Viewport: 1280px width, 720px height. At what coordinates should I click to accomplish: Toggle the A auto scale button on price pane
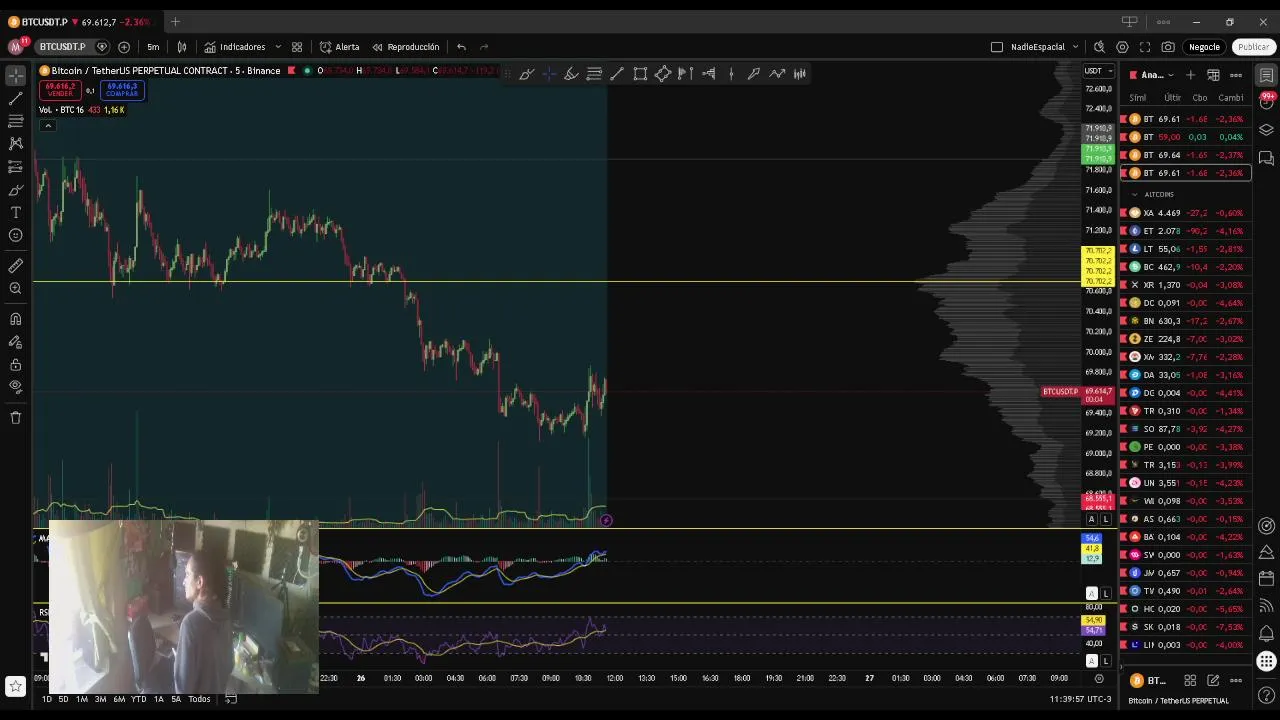coord(1092,519)
